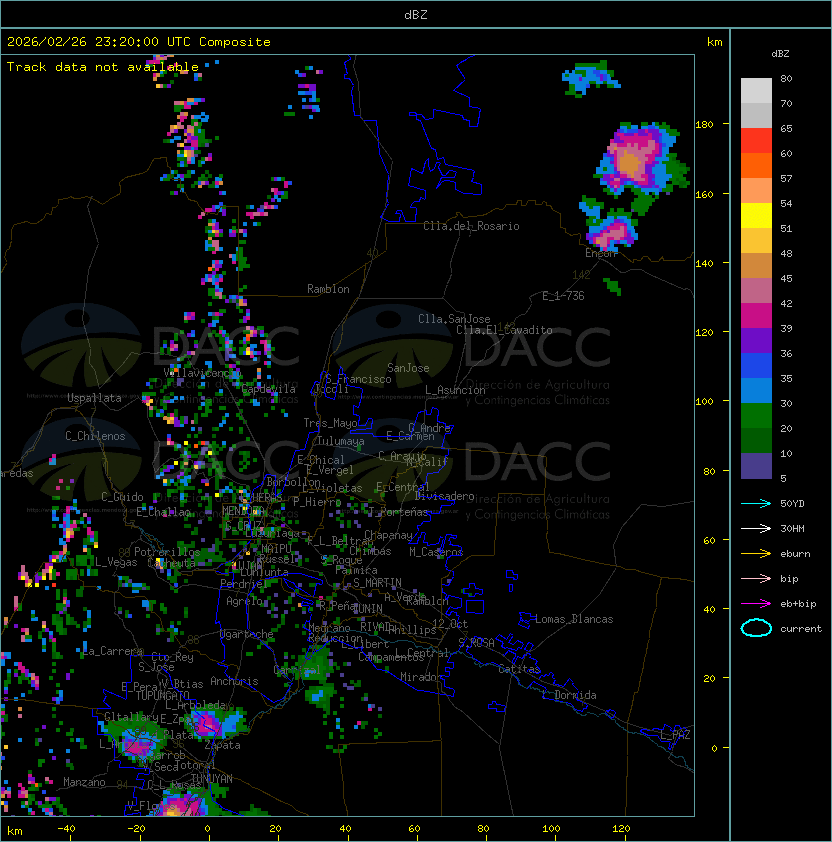This screenshot has height=842, width=832.
Task: Click the 'L_Asuncion' map label
Action: tap(455, 390)
